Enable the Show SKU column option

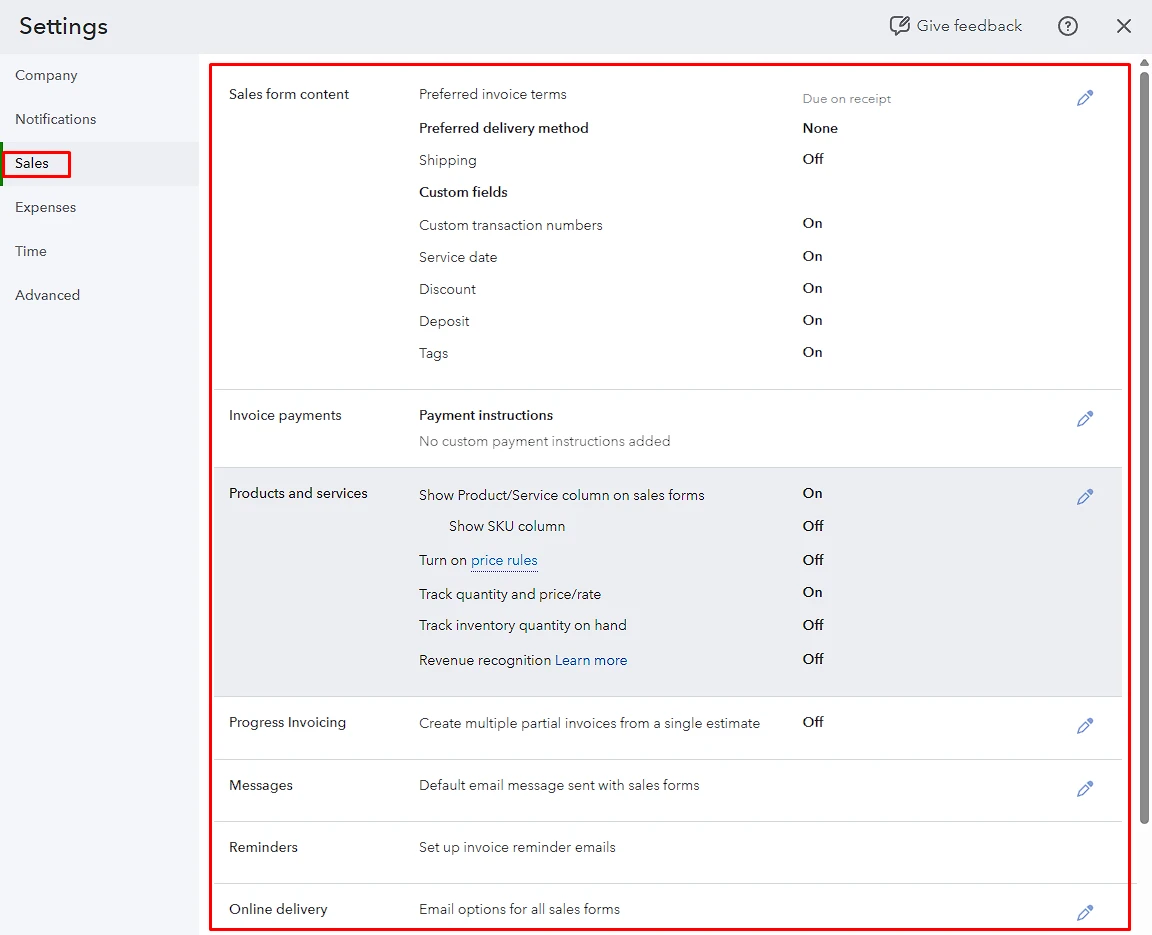812,525
